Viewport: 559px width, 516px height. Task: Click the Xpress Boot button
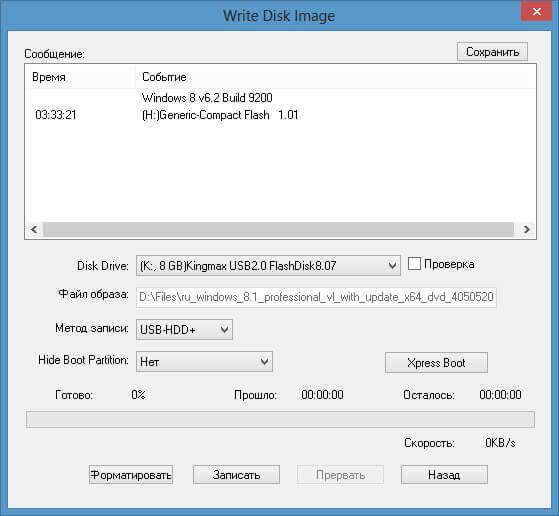pos(436,363)
